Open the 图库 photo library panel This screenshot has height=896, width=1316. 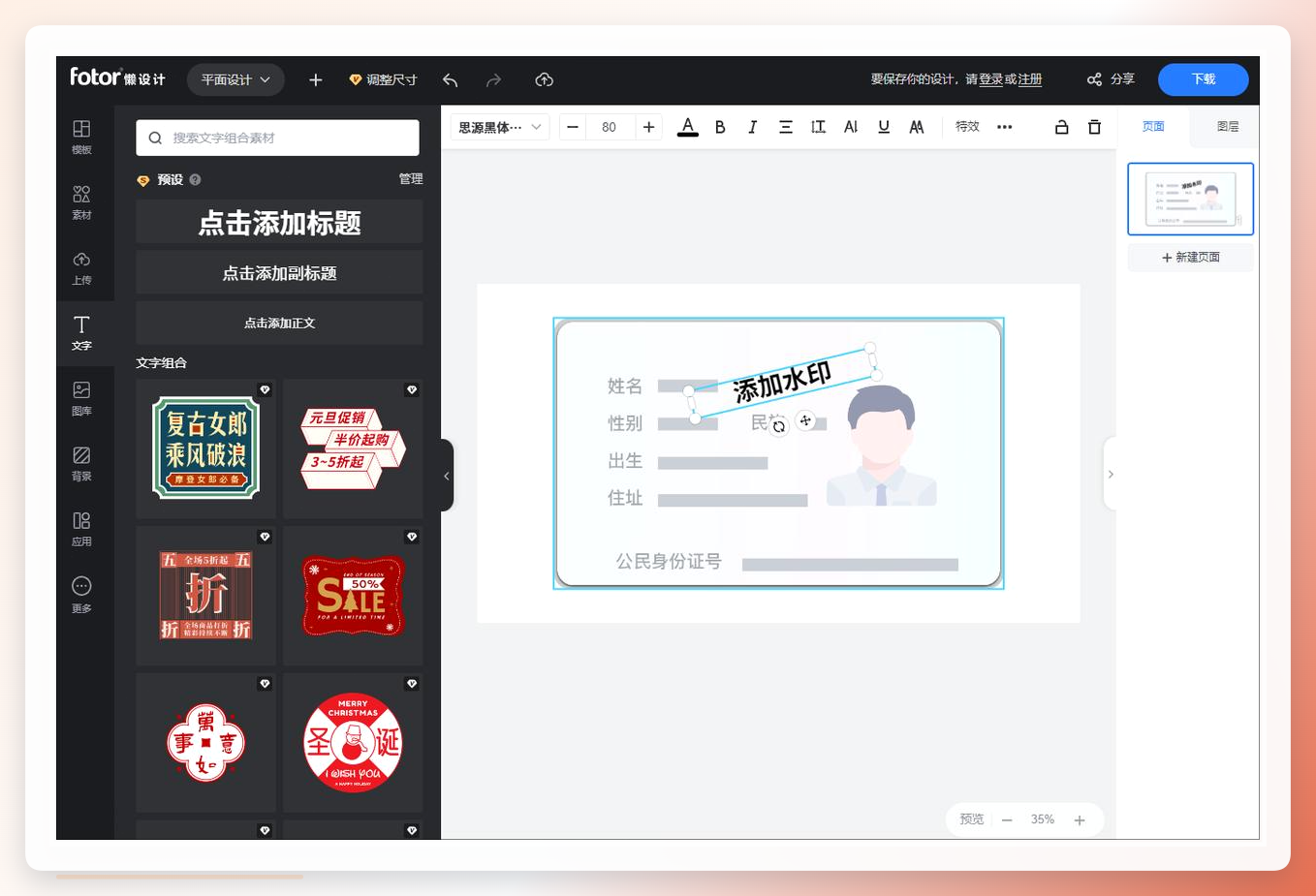tap(81, 398)
